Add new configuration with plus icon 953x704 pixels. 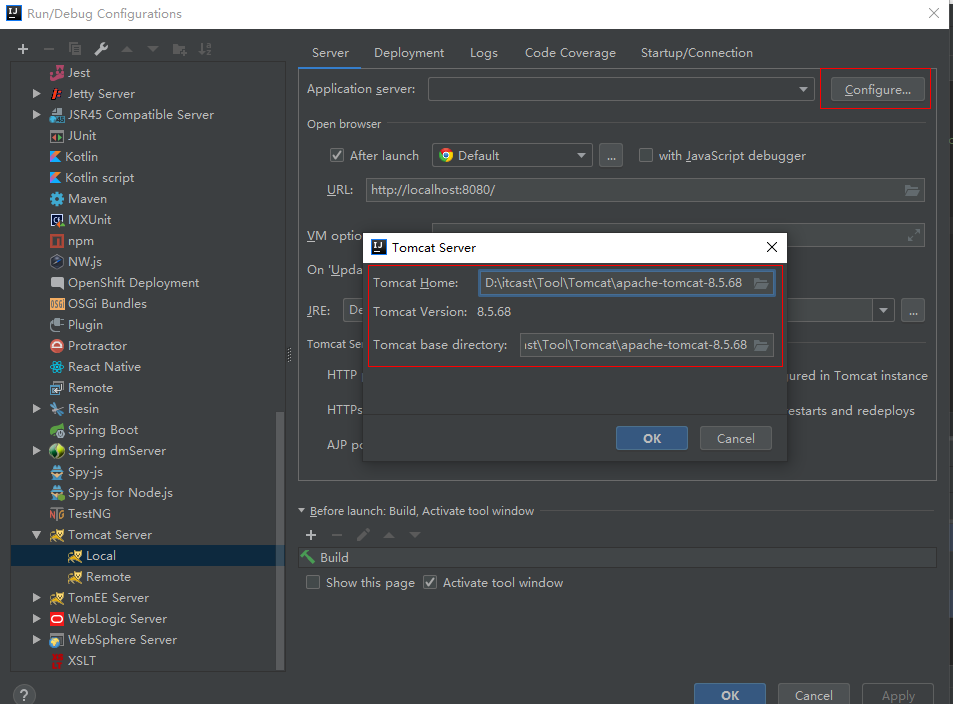tap(23, 49)
